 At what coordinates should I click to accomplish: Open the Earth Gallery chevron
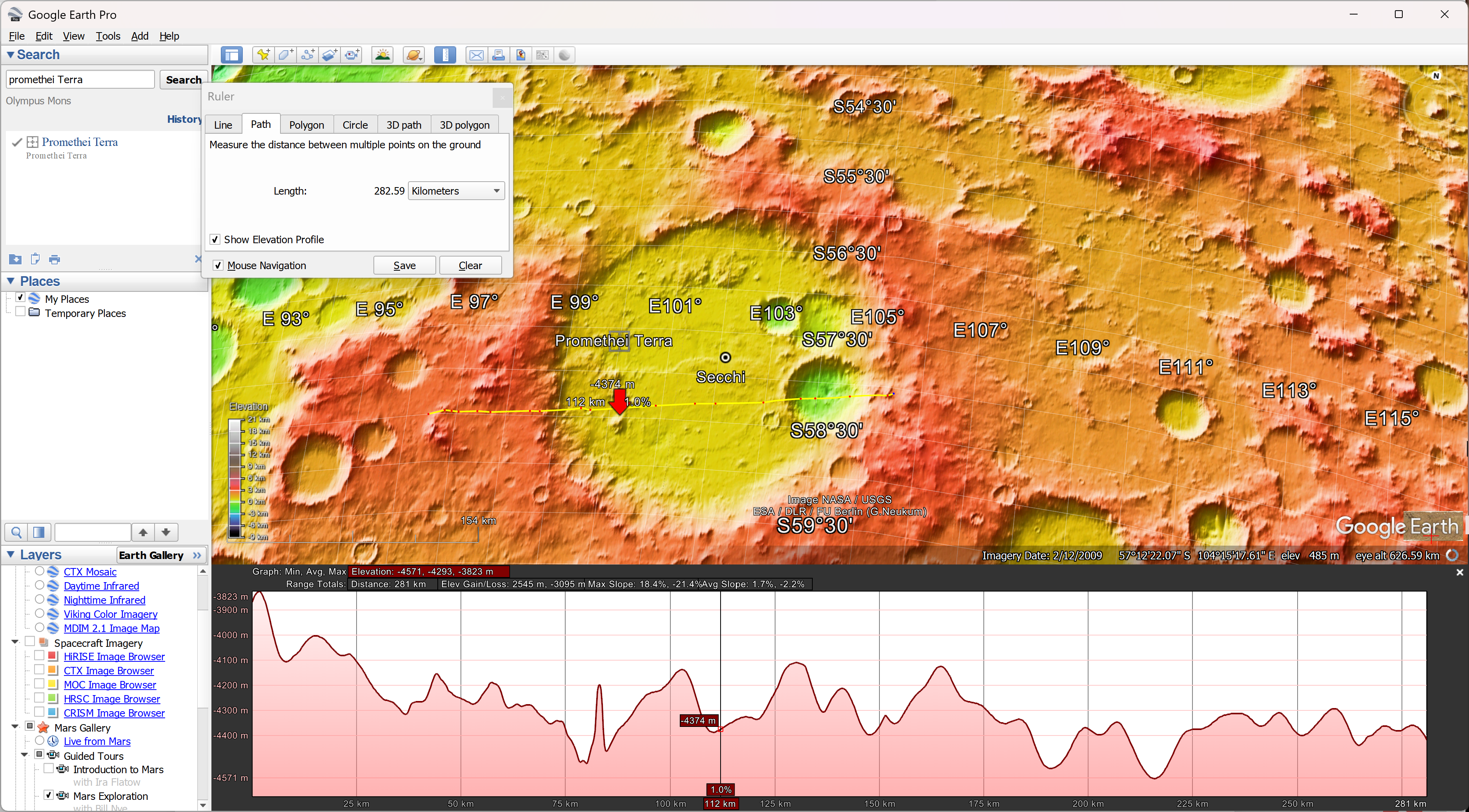(197, 555)
